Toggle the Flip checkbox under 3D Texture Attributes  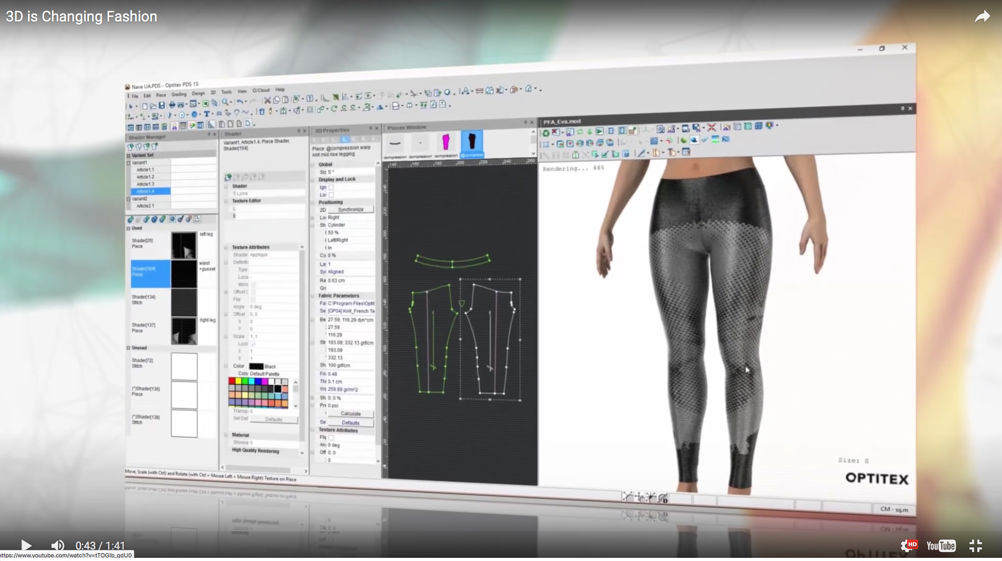pos(332,438)
